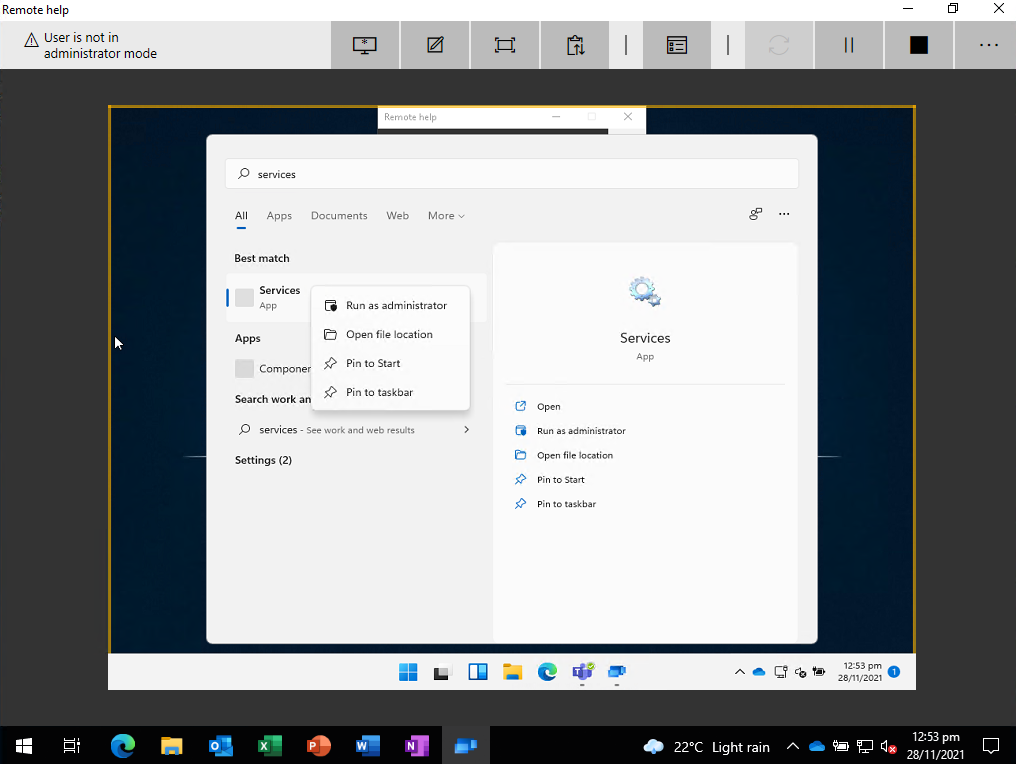Open remote taskbar Widgets icon

coord(478,672)
